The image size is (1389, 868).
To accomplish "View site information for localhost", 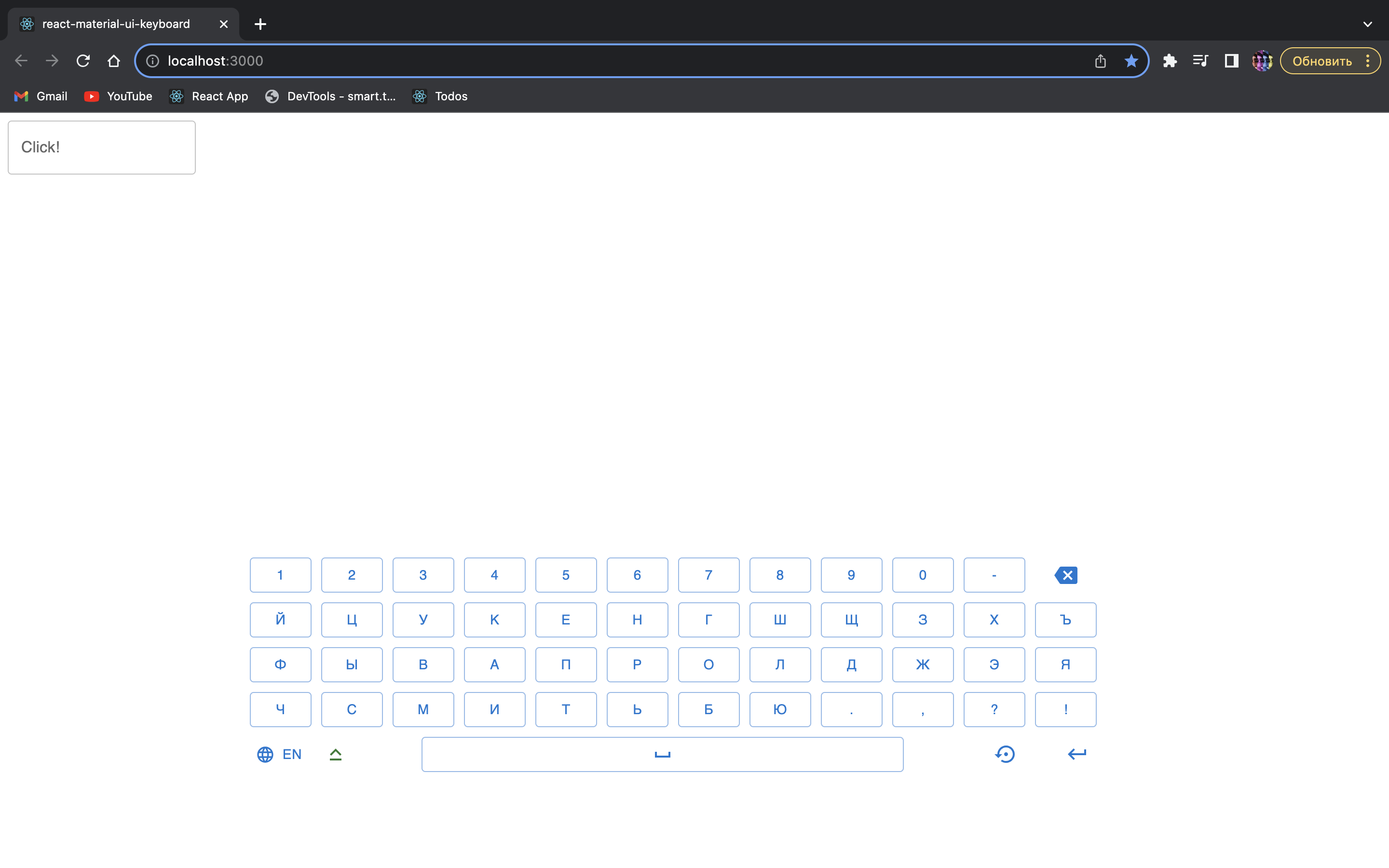I will coord(152,61).
